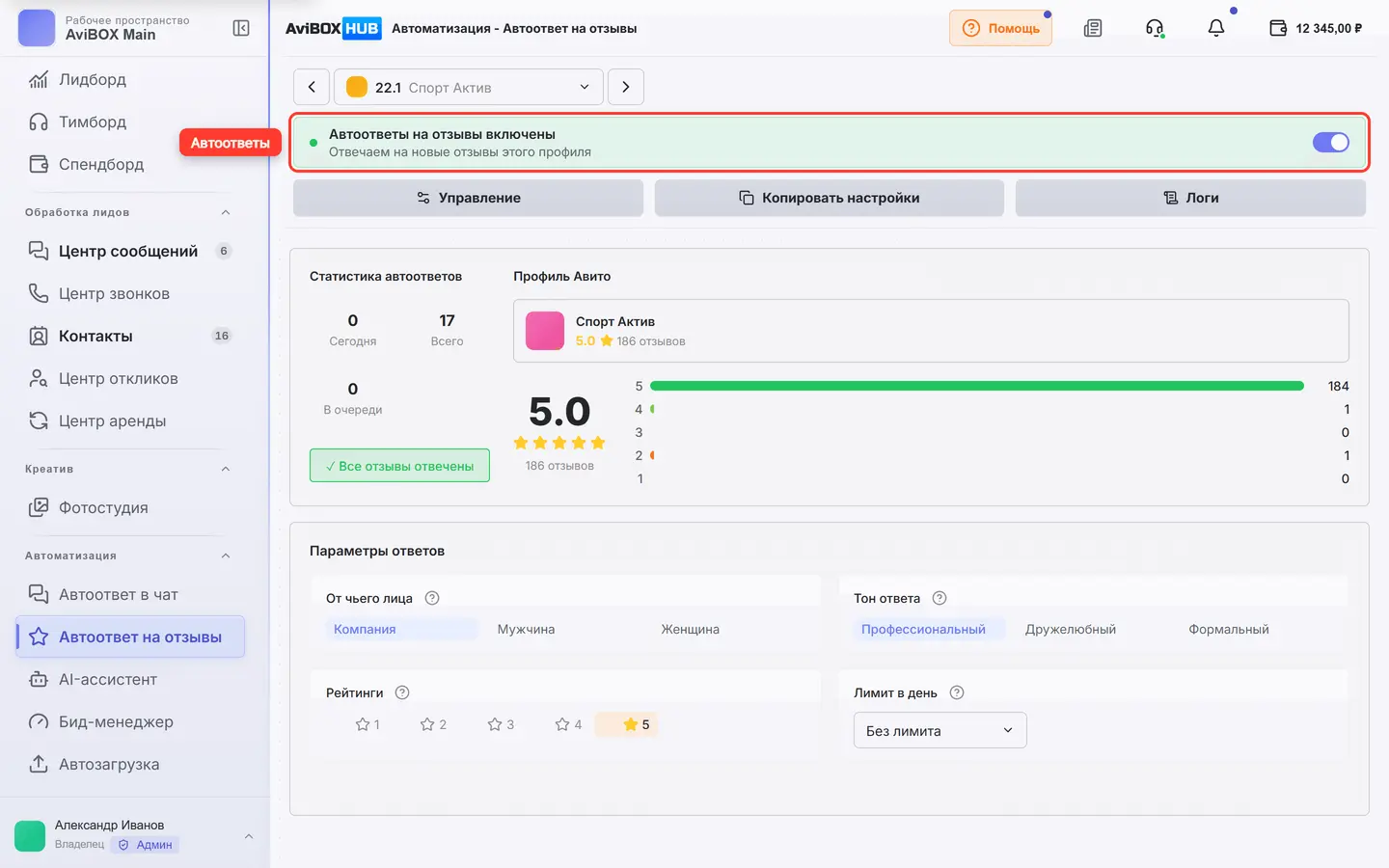
Task: Click AviBOX Main workspace logo
Action: 37,28
